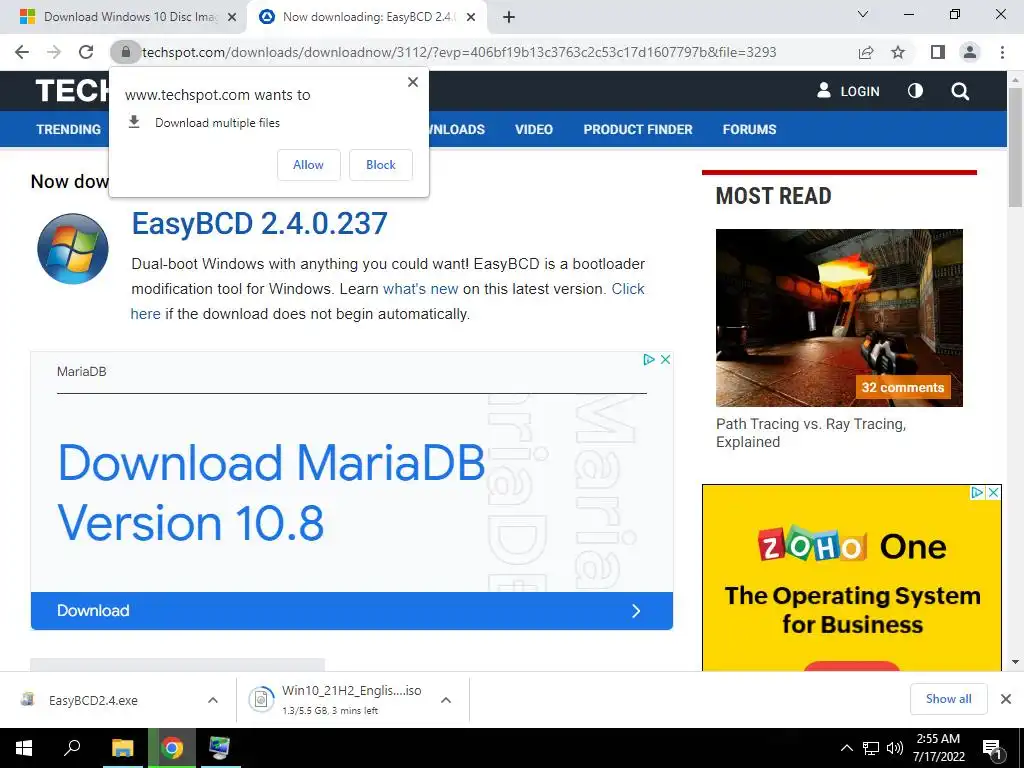Open the Chrome profile avatar
1024x768 pixels.
[970, 52]
